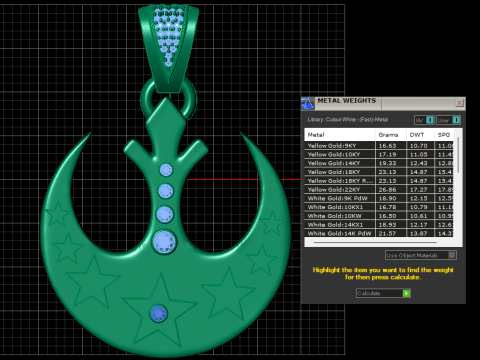
Task: Select the largest round gem on pendant stem
Action: [x=164, y=242]
